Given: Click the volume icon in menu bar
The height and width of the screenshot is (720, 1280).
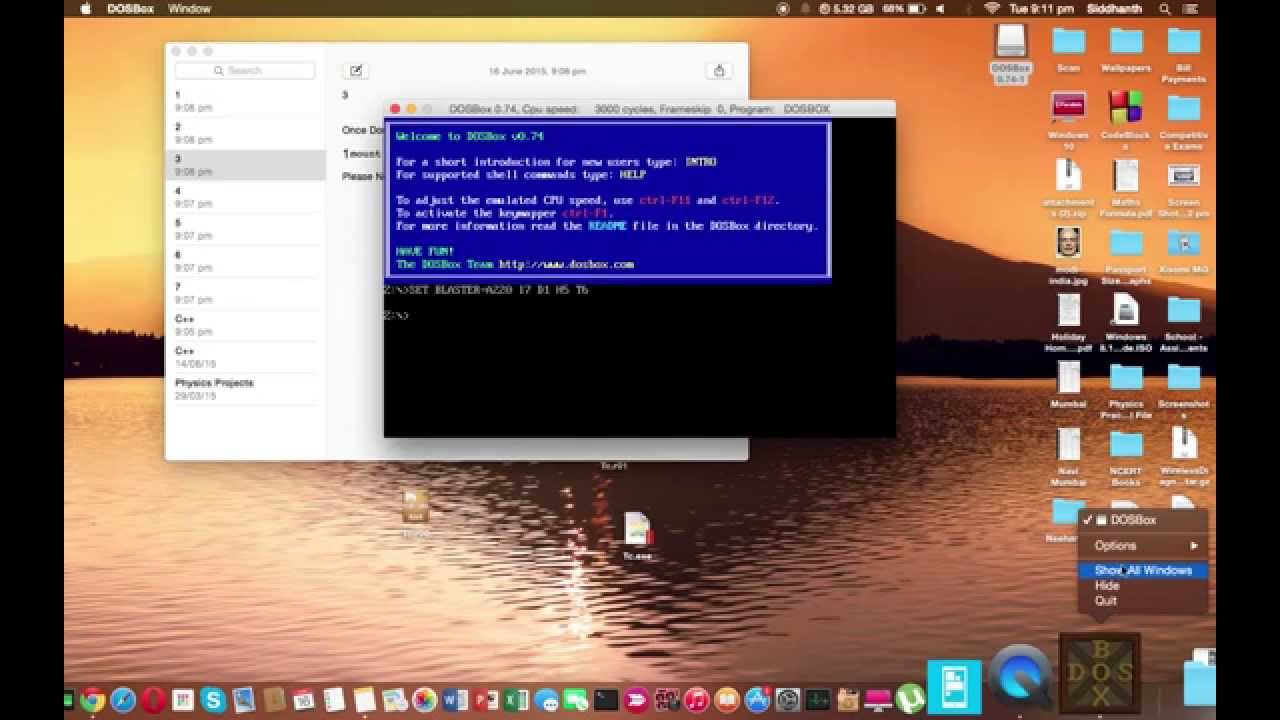Looking at the screenshot, I should point(941,8).
